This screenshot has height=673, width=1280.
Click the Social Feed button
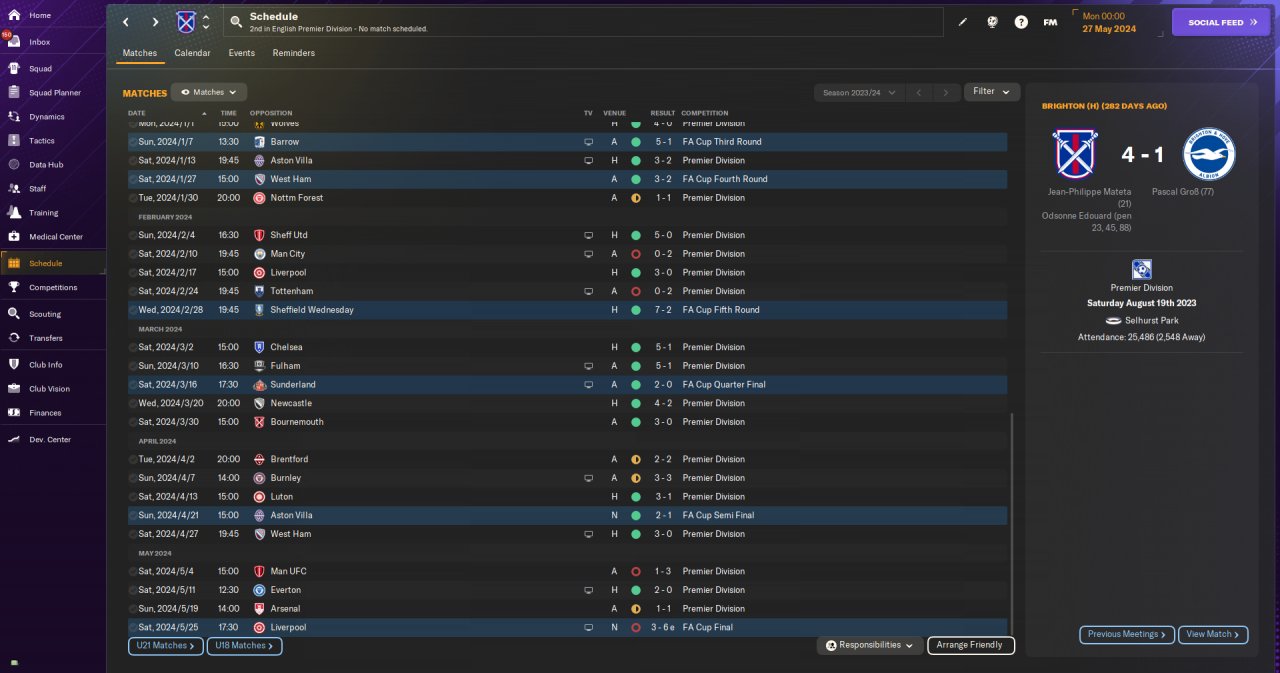(x=1221, y=22)
